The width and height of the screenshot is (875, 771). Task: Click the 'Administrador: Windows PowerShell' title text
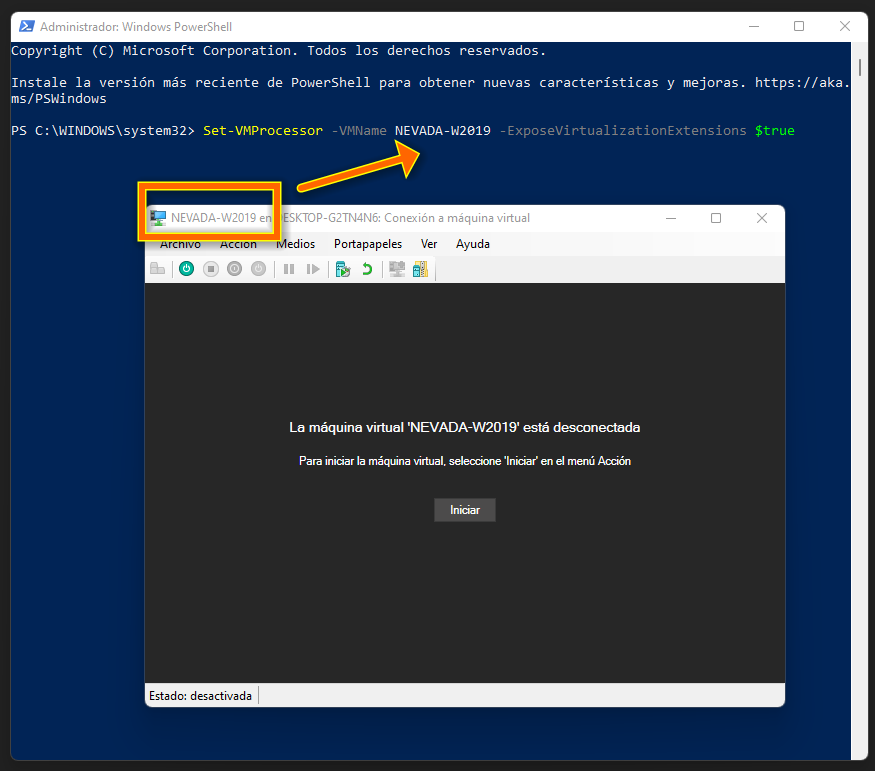point(136,26)
